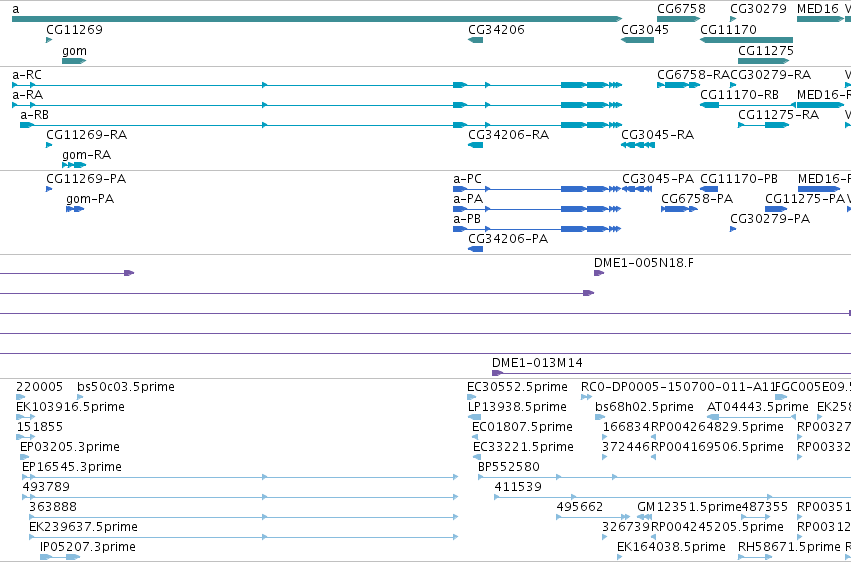Image resolution: width=851 pixels, height=562 pixels.
Task: Select the 363888 EST label
Action: 53,508
